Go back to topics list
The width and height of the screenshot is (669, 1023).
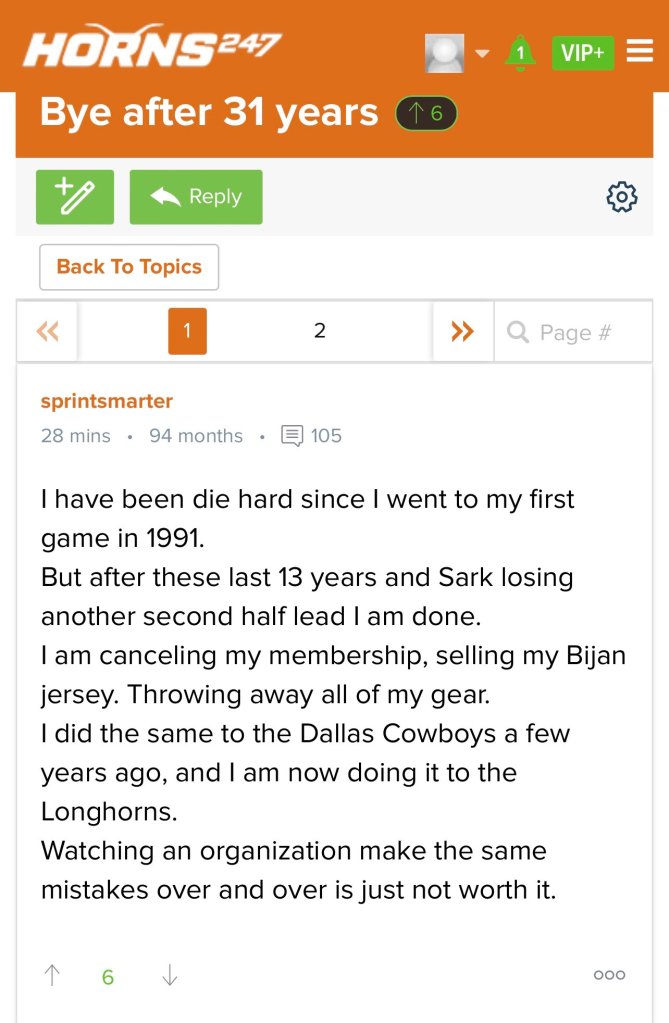[x=129, y=267]
